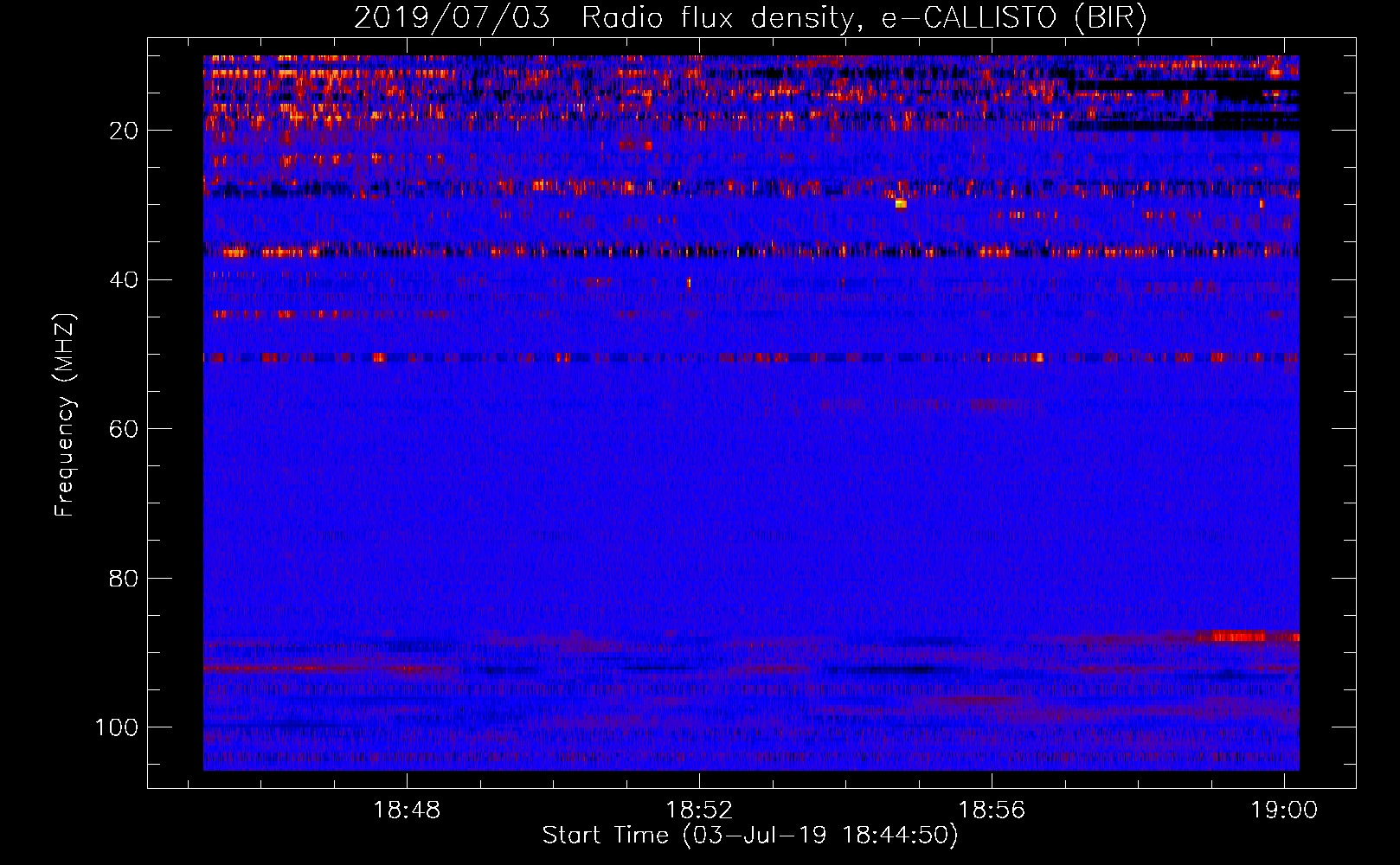Click the bright yellow burst near 30 MHz
The image size is (1400, 865).
pos(901,204)
